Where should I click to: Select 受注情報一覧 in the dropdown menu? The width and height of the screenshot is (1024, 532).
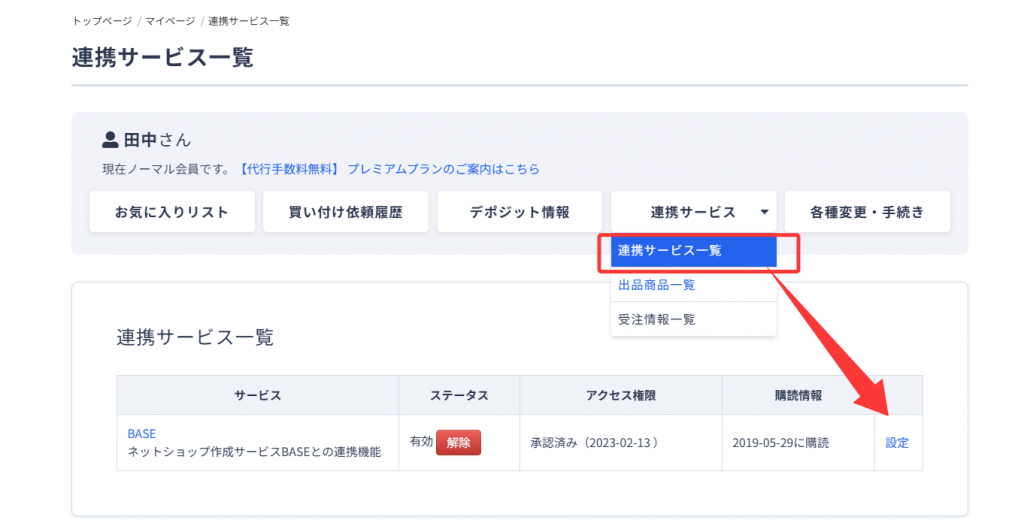pyautogui.click(x=657, y=319)
